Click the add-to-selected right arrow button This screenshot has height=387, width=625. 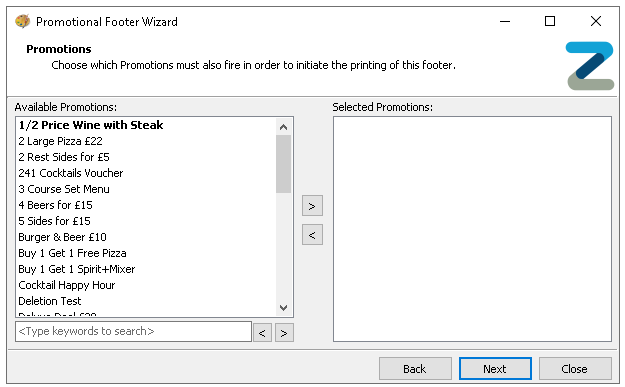pyautogui.click(x=312, y=206)
